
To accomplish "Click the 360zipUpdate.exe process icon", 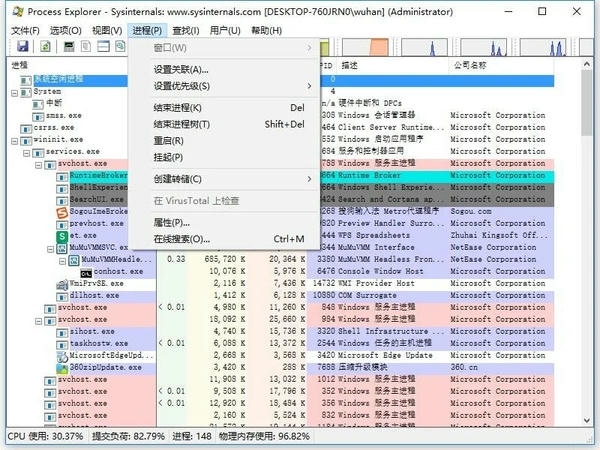I will point(62,368).
